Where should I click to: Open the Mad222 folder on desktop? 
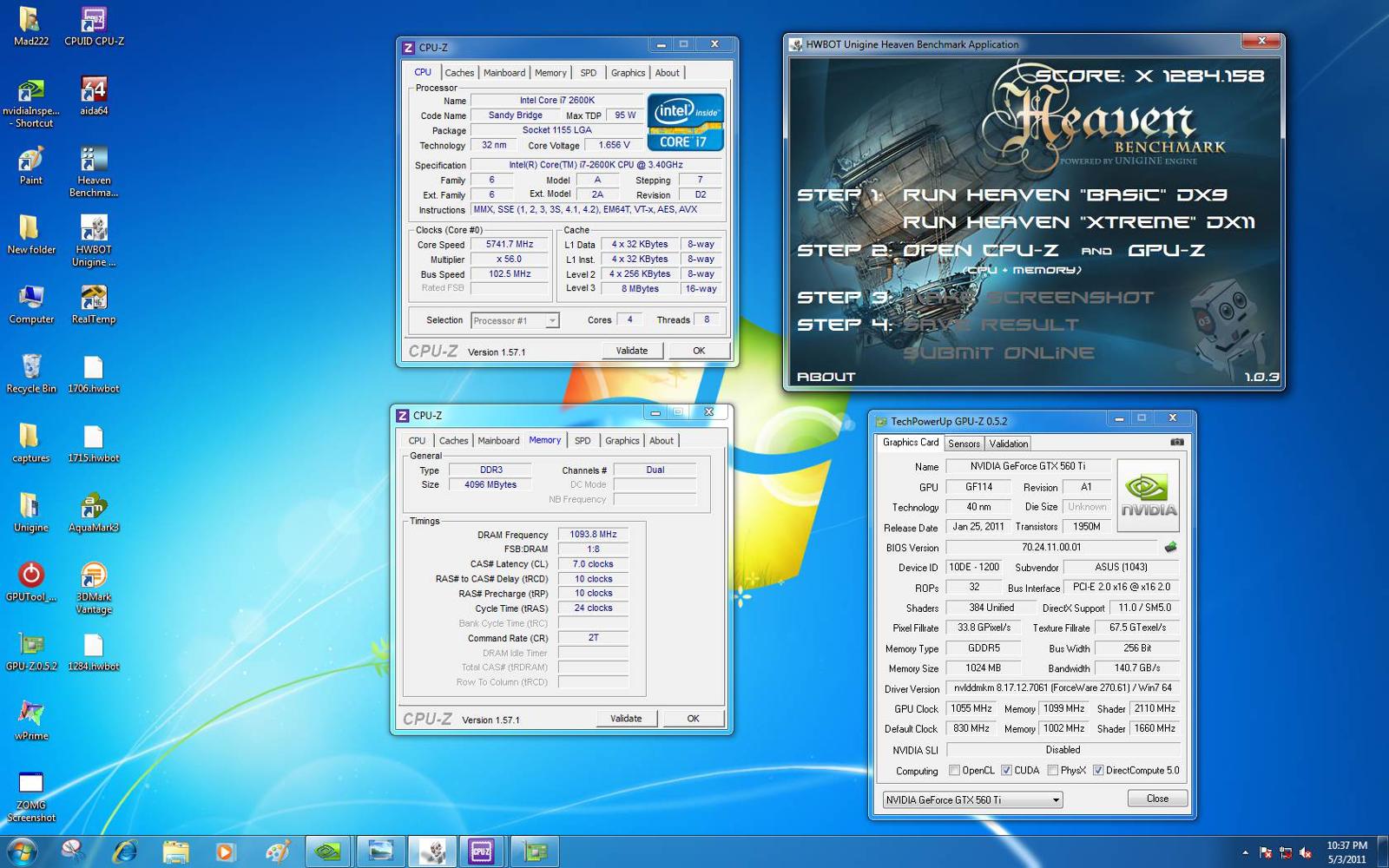[x=30, y=26]
